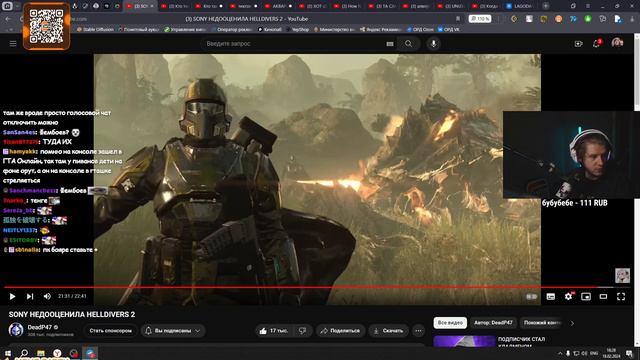Click the video title SONY НЕДООЦЕНИЛА HELLDIVERS 2
The height and width of the screenshot is (360, 640).
pyautogui.click(x=72, y=314)
